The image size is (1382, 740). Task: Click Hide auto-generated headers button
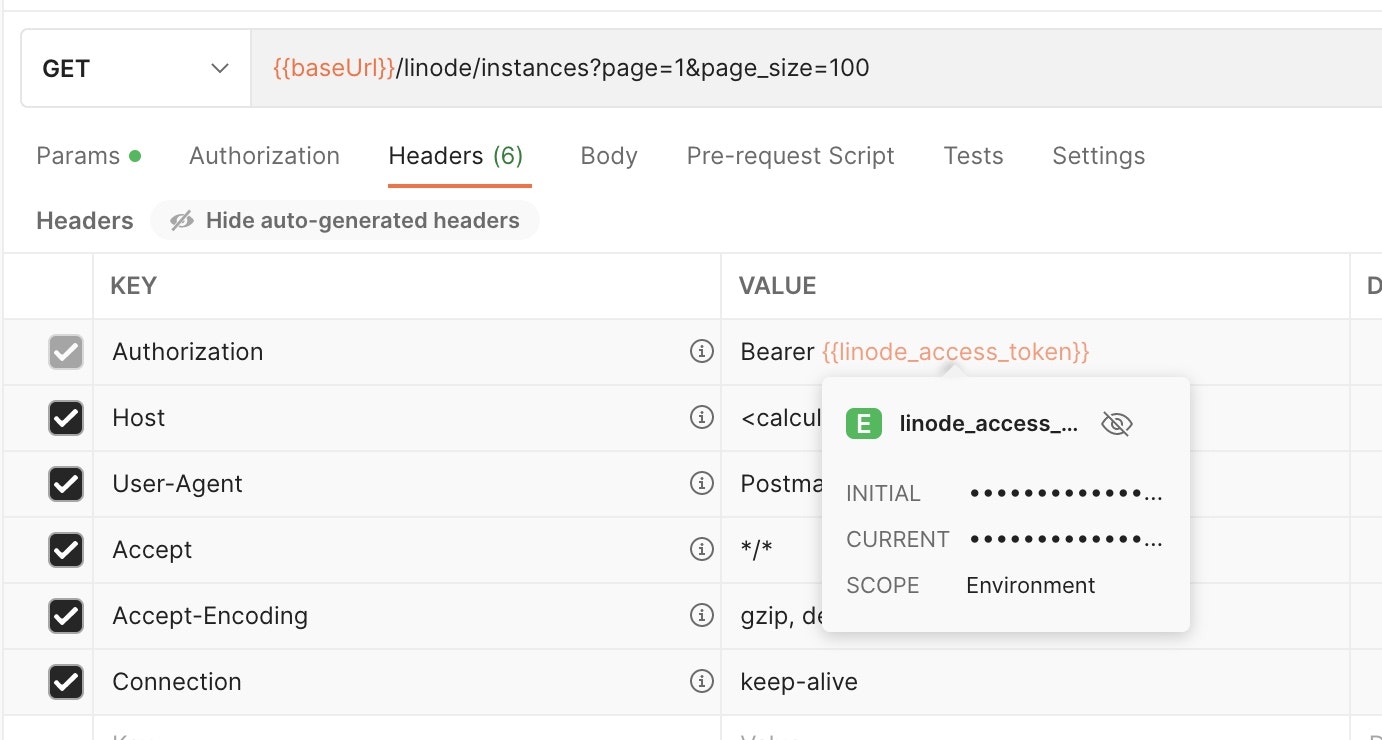(x=345, y=221)
